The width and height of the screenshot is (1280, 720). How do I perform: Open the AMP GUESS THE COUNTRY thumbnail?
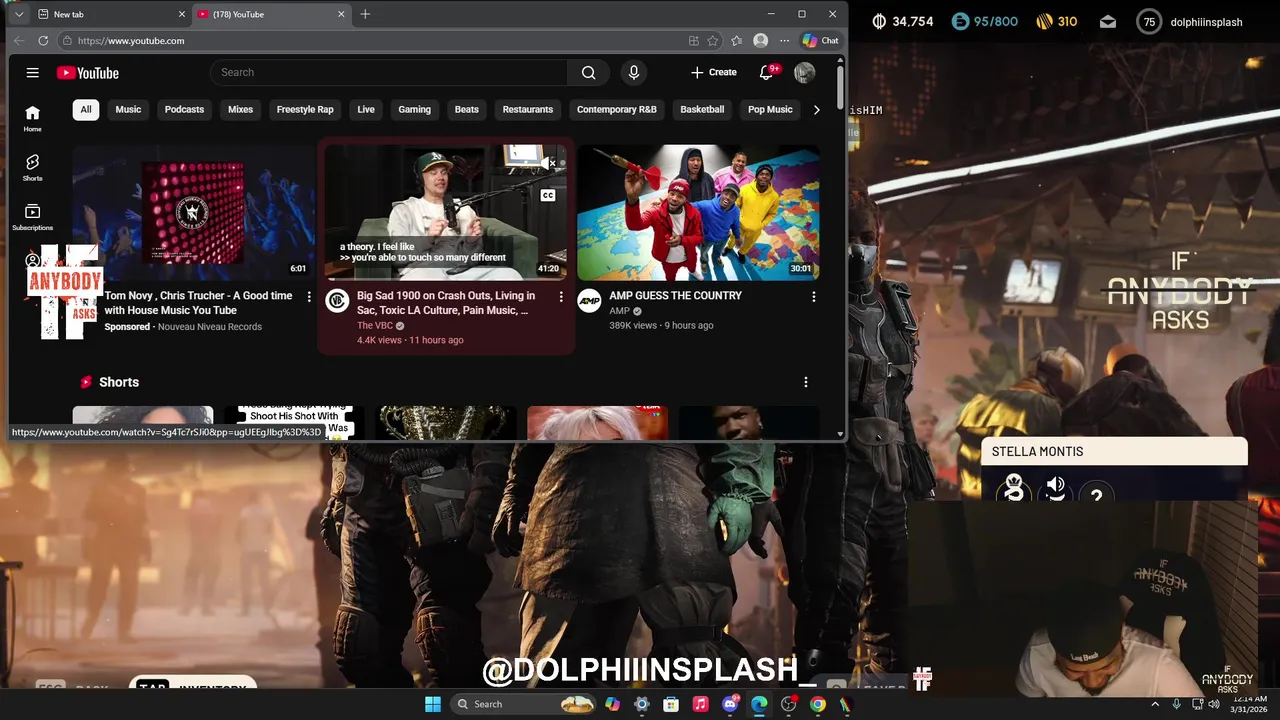pyautogui.click(x=698, y=213)
